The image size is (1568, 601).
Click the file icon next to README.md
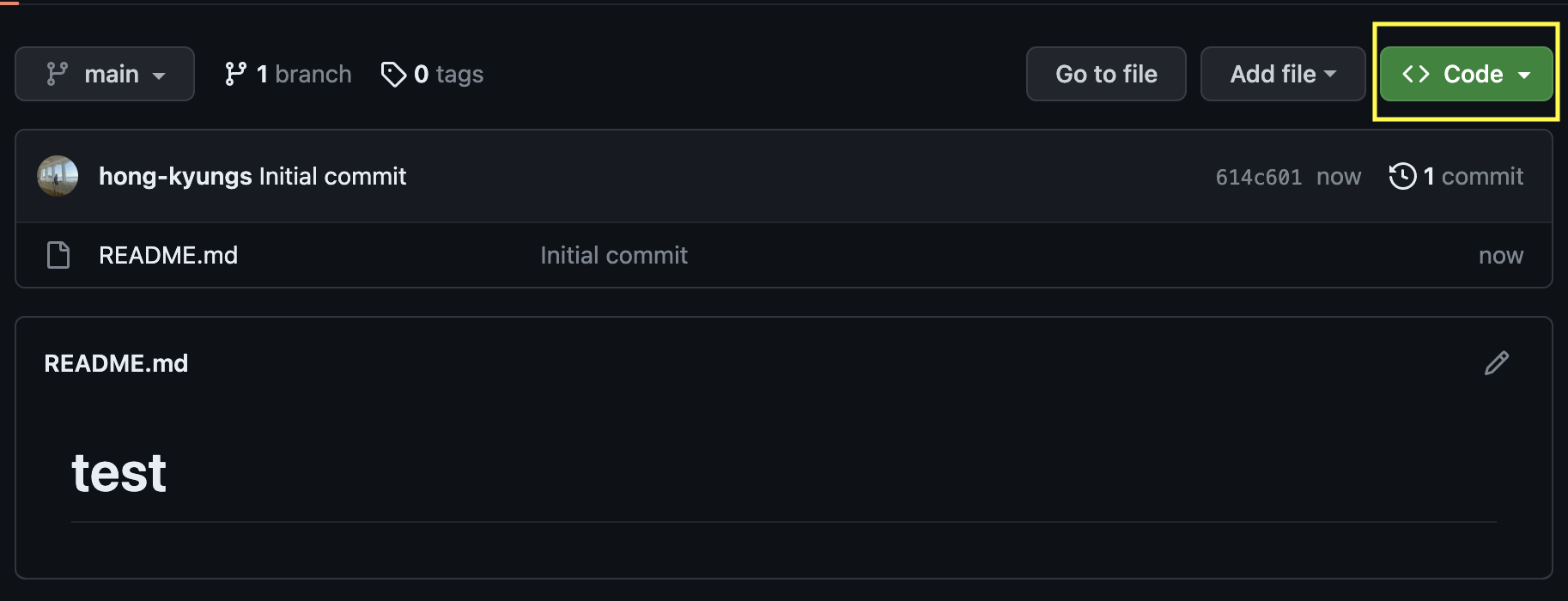click(58, 255)
